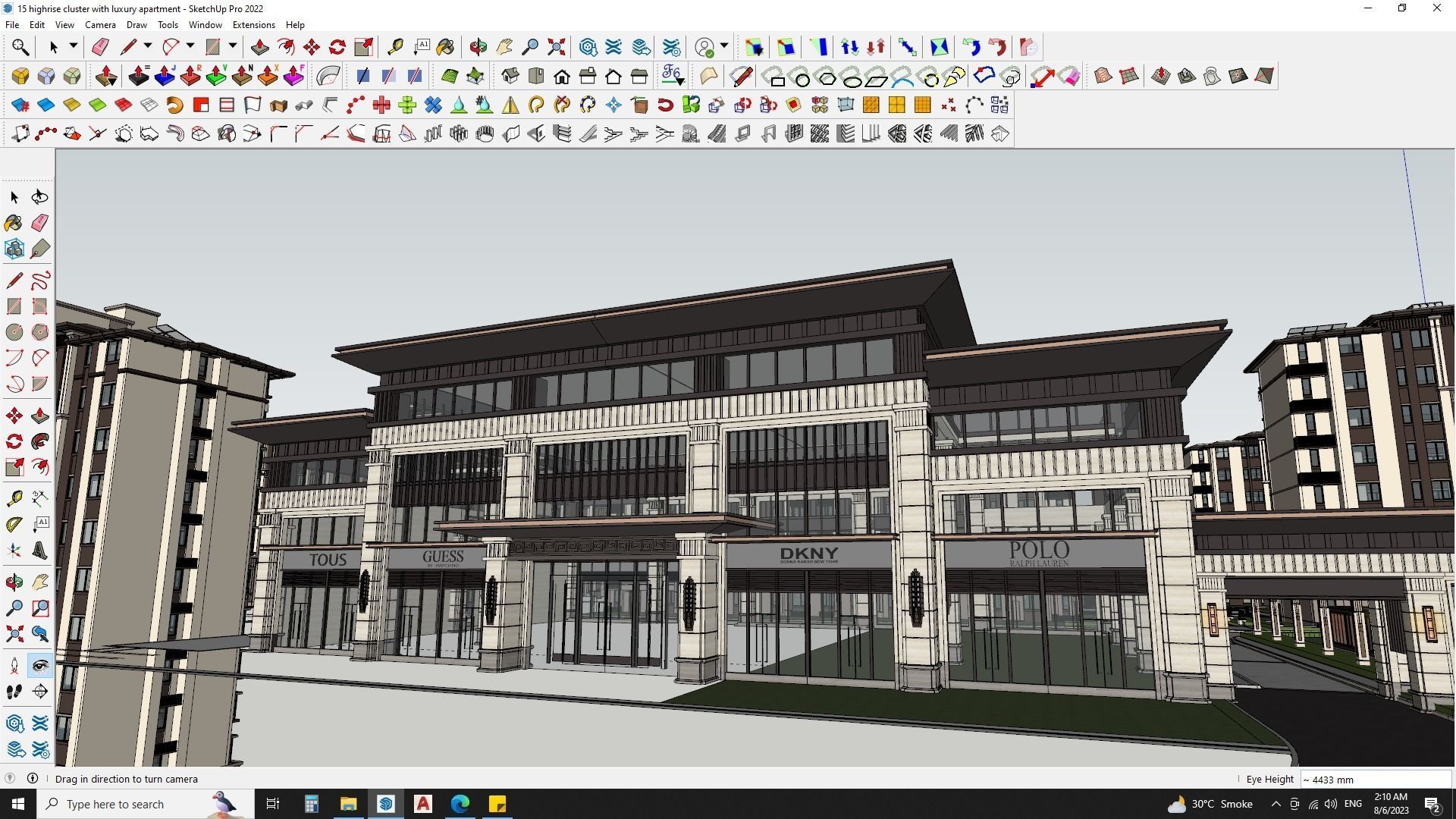Image resolution: width=1456 pixels, height=819 pixels.
Task: Pick the Polygon tool in left palette
Action: [x=40, y=332]
